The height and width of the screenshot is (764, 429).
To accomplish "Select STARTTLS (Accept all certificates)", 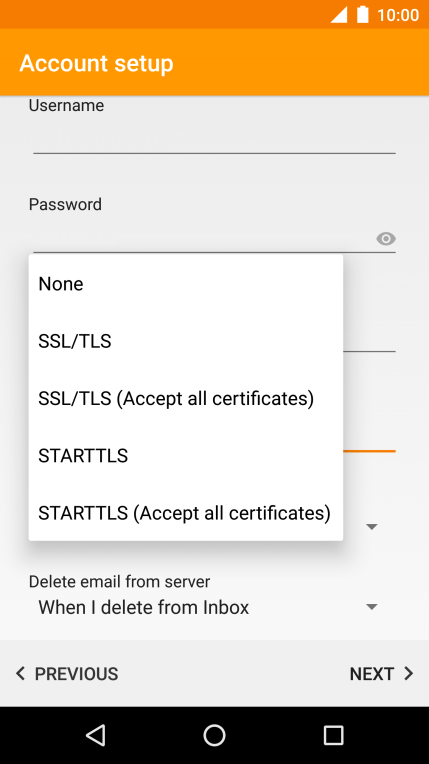I will [186, 513].
